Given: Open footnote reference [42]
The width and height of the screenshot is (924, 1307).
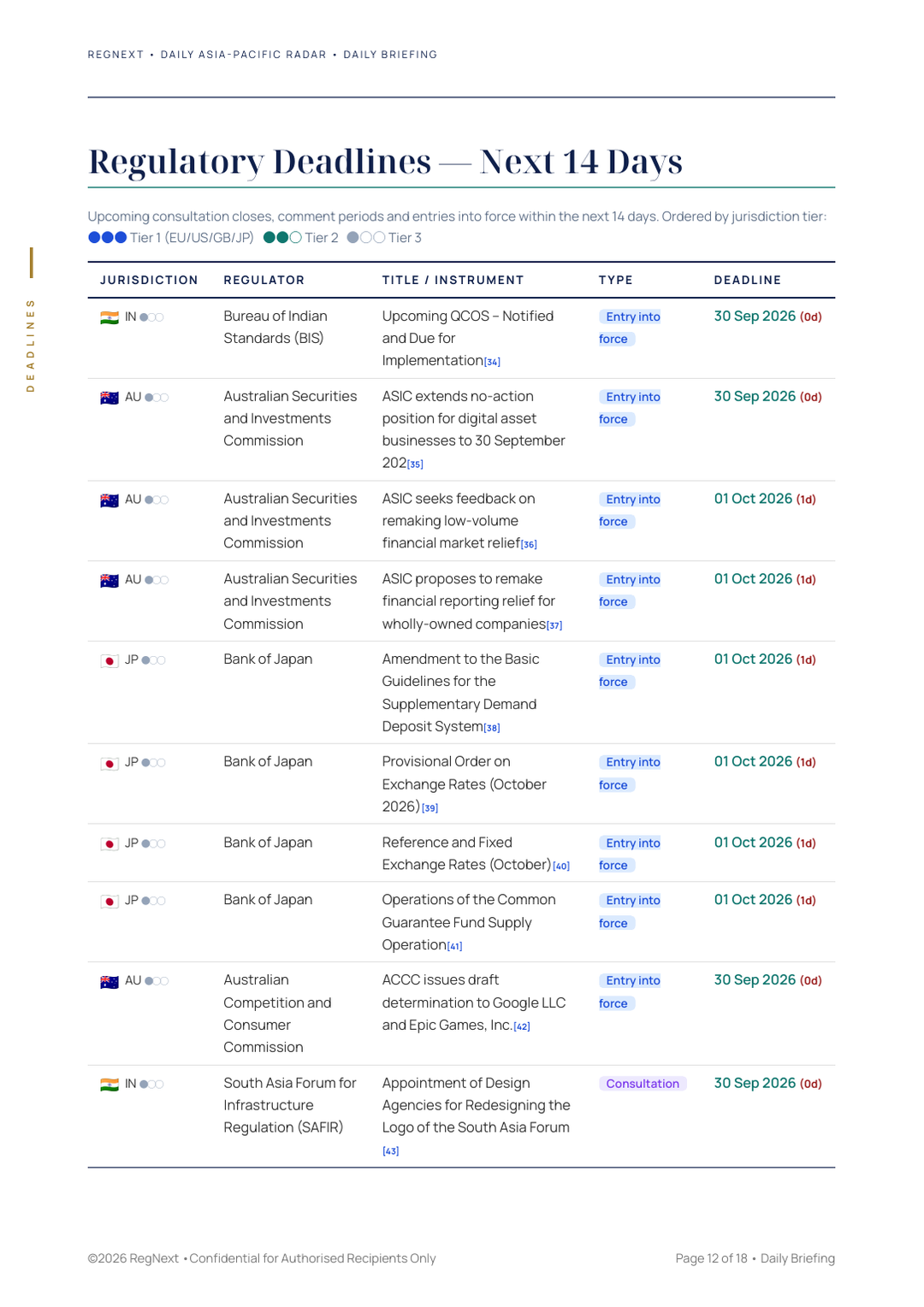Looking at the screenshot, I should coord(522,1026).
